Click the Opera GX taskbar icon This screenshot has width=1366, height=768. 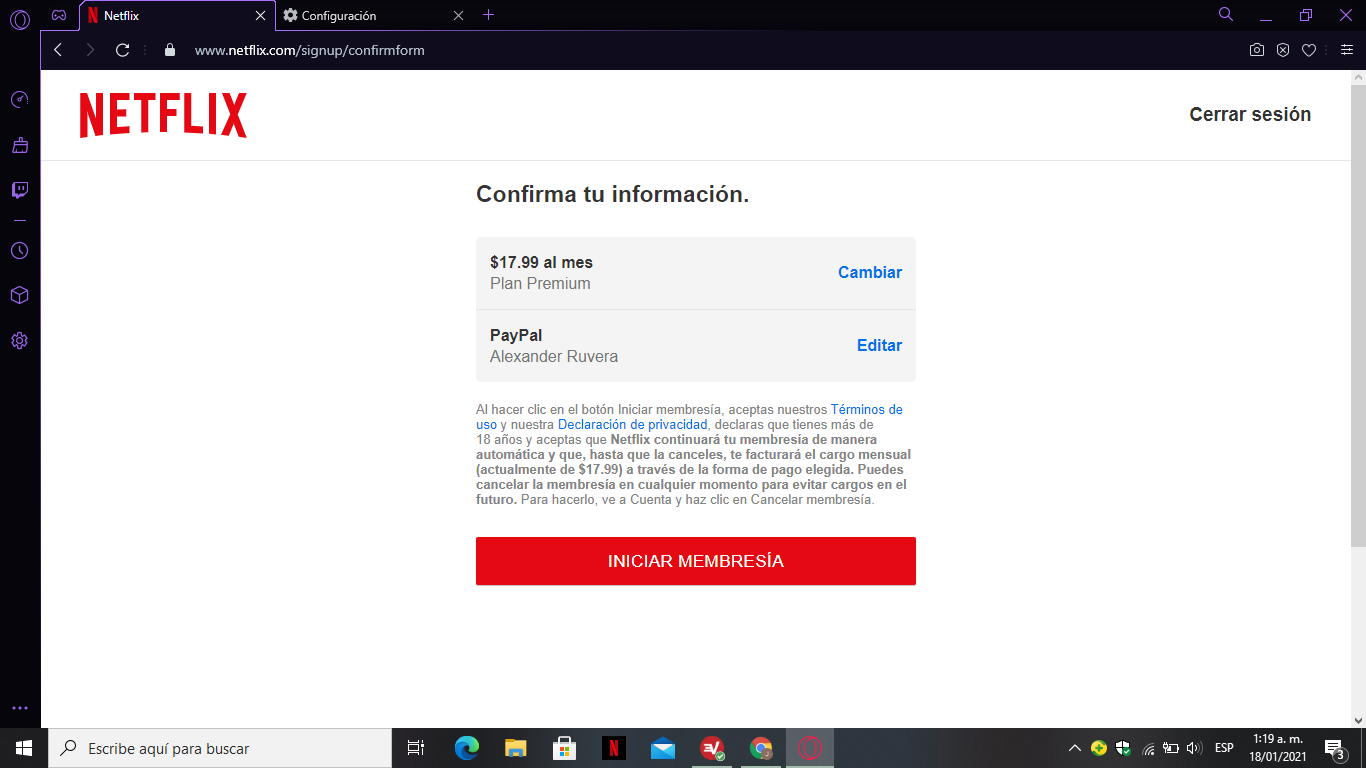(810, 748)
